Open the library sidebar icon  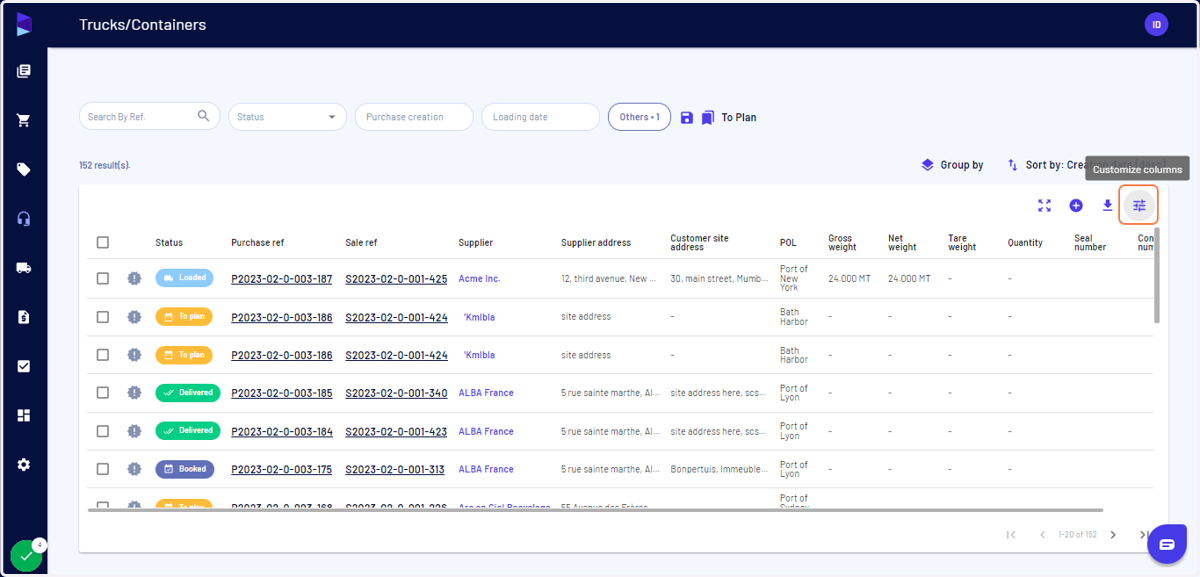[24, 71]
